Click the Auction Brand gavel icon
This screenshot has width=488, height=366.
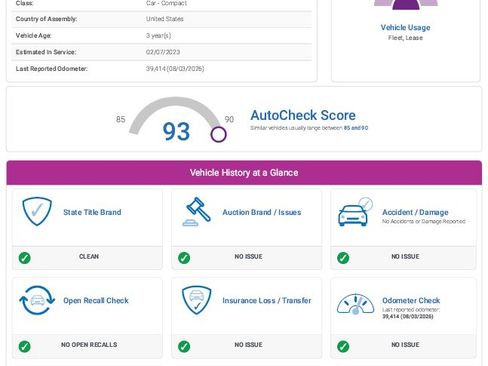tap(197, 212)
